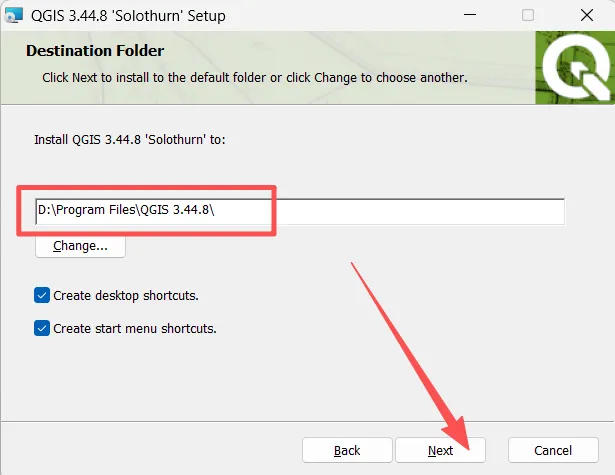The image size is (615, 475).
Task: Go back with the Back button
Action: [x=347, y=450]
